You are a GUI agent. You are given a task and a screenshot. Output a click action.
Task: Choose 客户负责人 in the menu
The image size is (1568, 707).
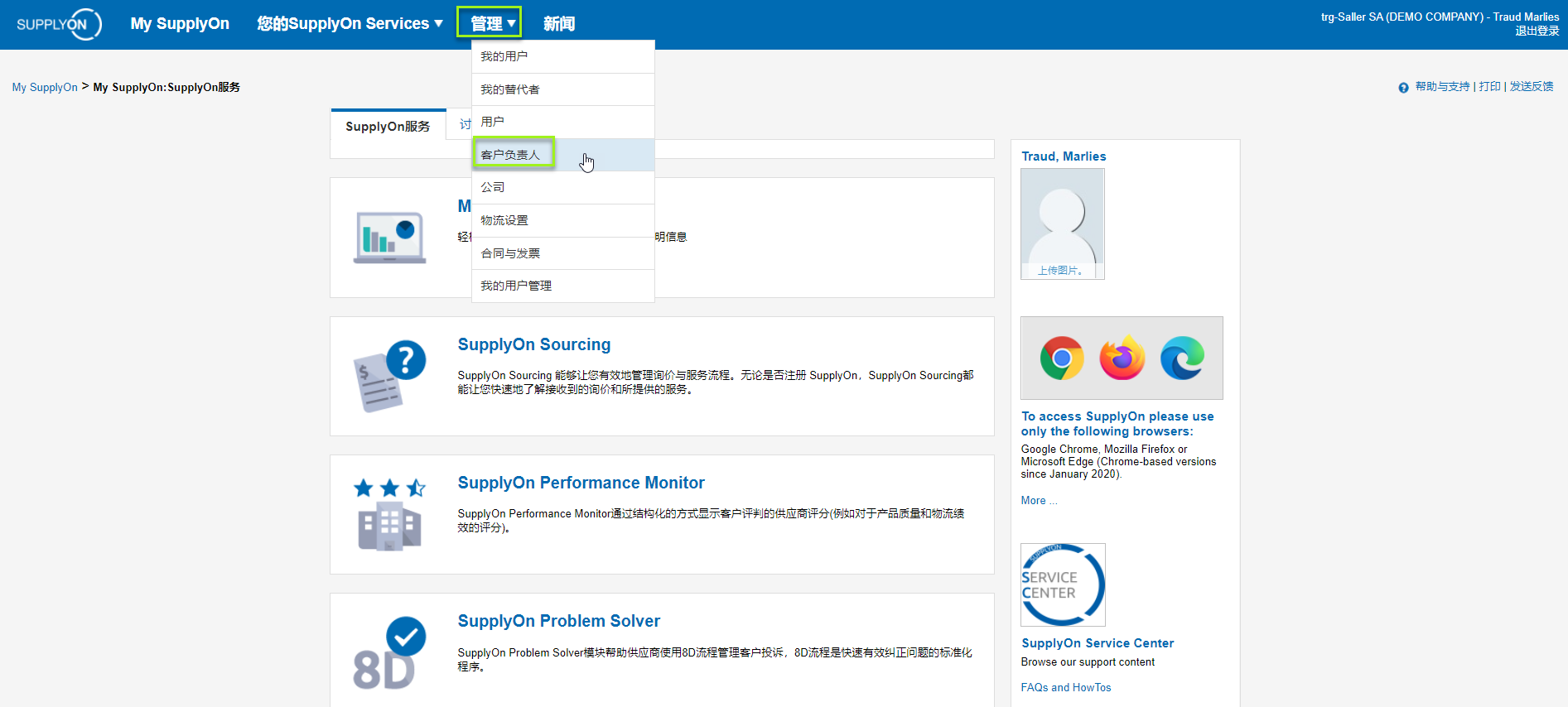click(x=563, y=155)
